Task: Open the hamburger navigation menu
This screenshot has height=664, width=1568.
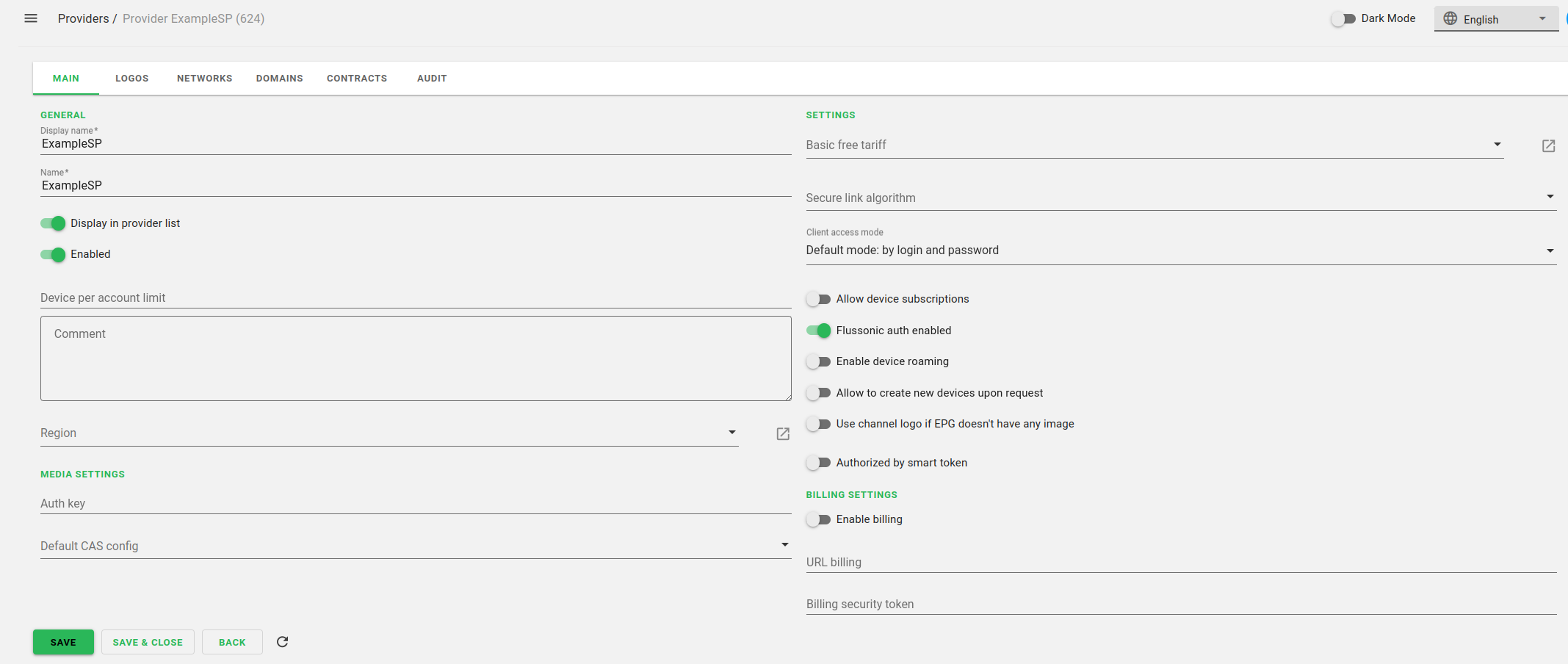Action: [x=31, y=18]
